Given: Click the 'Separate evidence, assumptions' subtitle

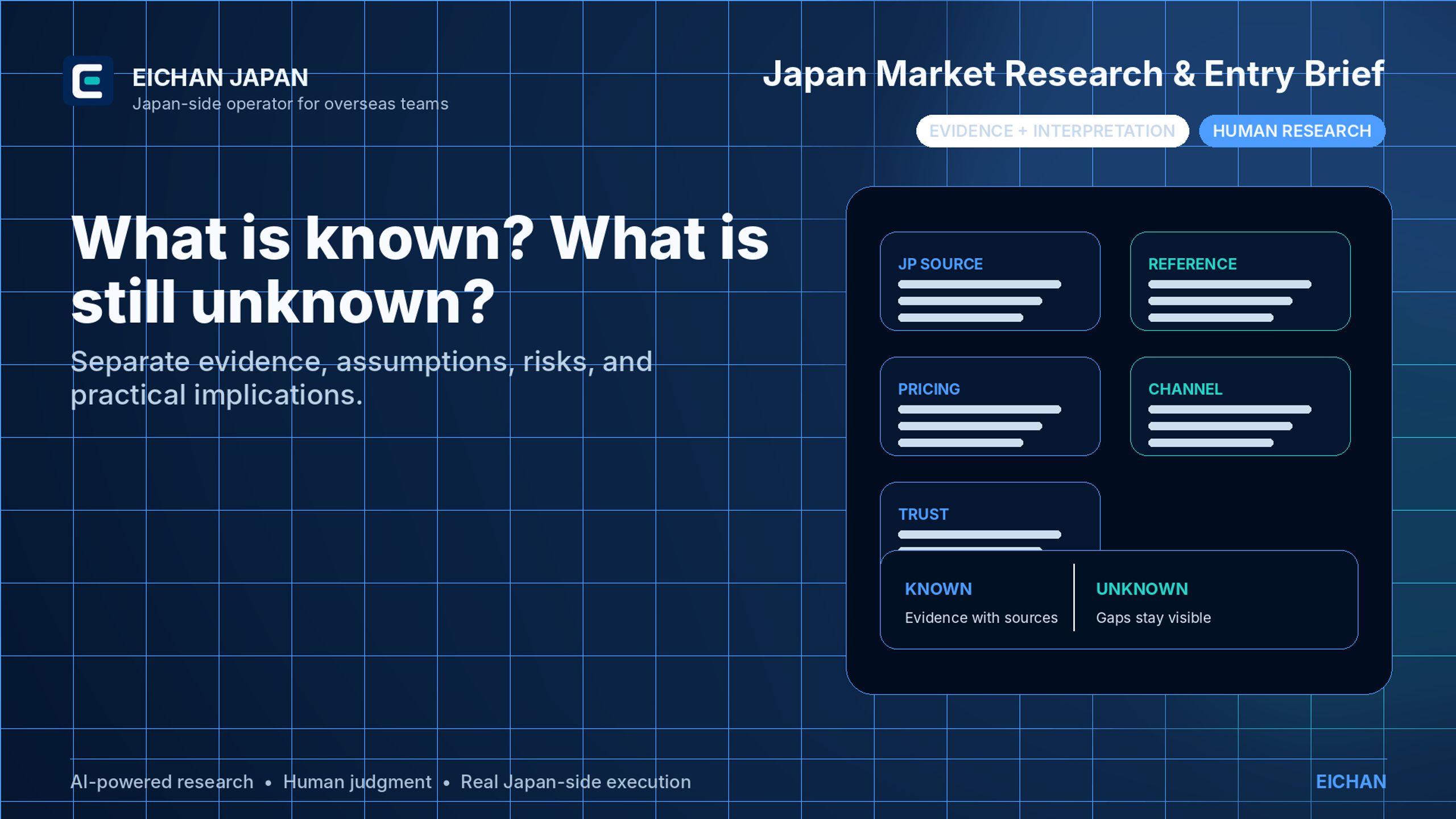Looking at the screenshot, I should coord(361,378).
